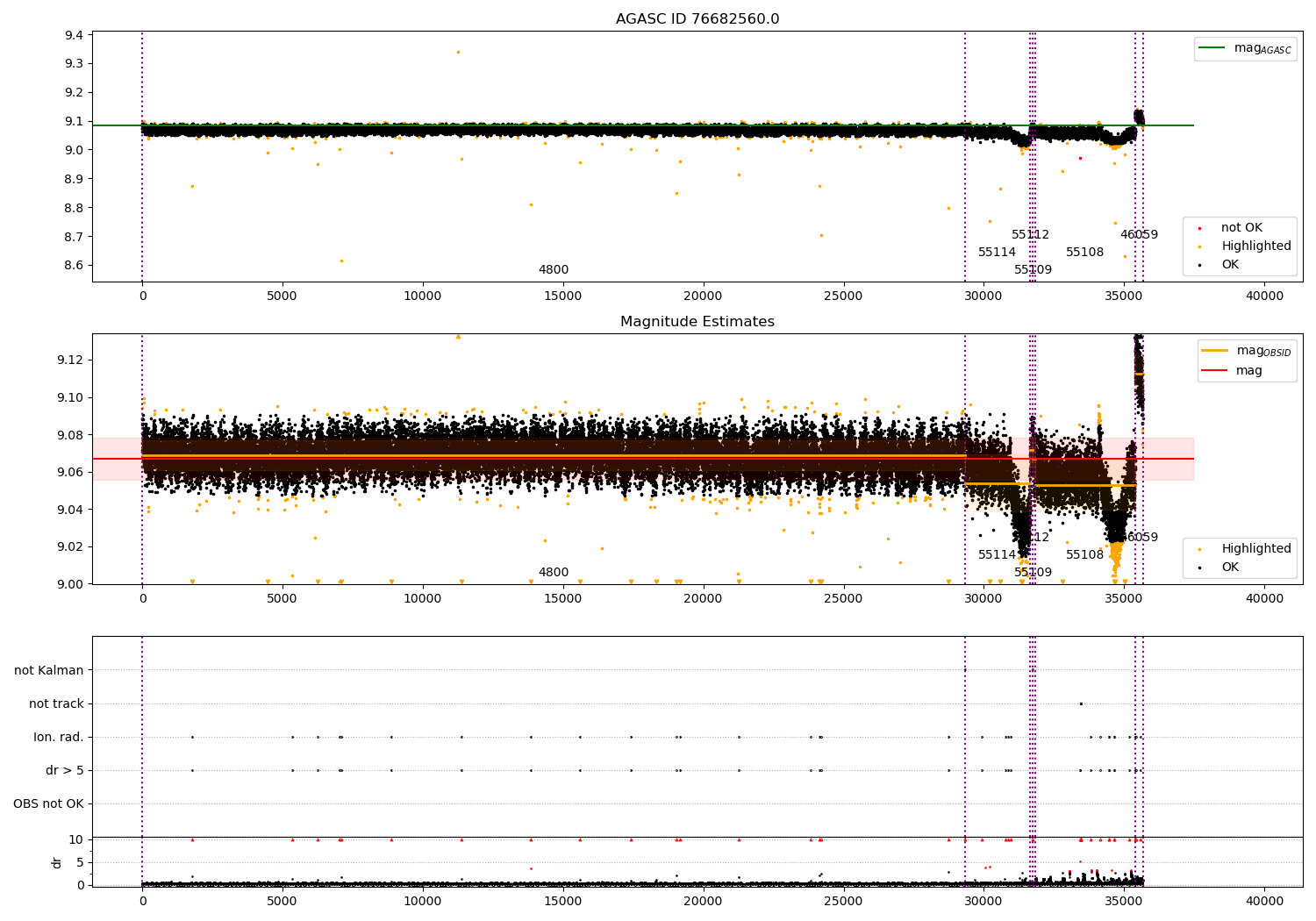
Task: Click the 8.6 tick on top panel y-axis
Action: pyautogui.click(x=75, y=266)
